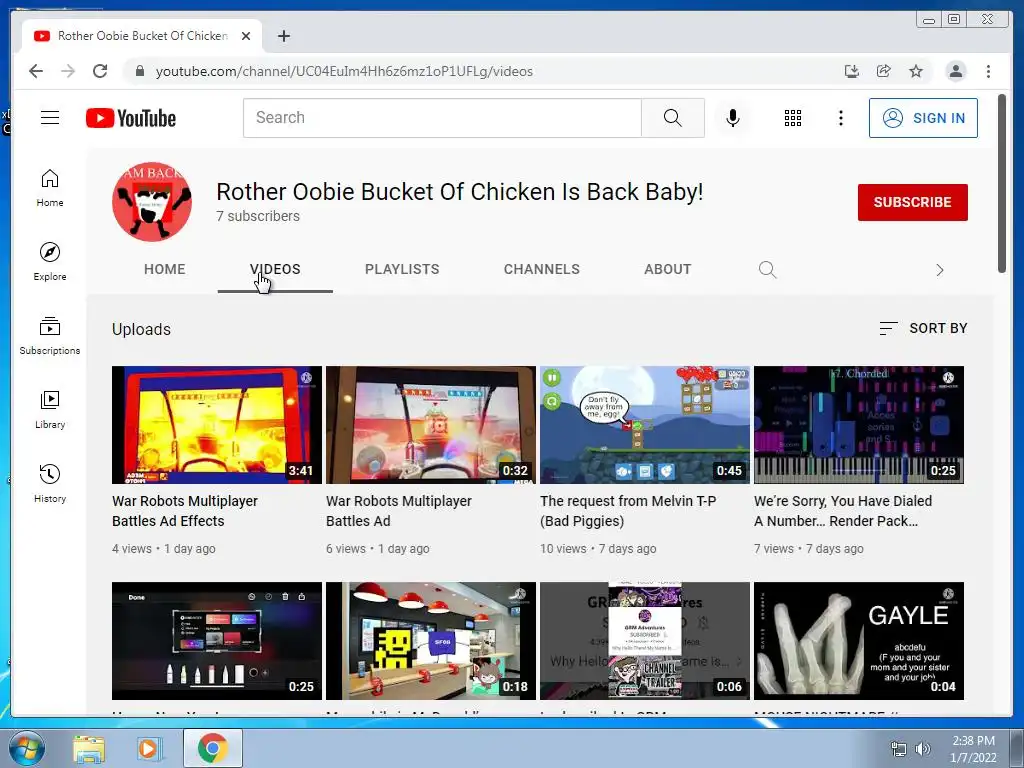
Task: Click the 'Uploads' heading
Action: point(141,329)
